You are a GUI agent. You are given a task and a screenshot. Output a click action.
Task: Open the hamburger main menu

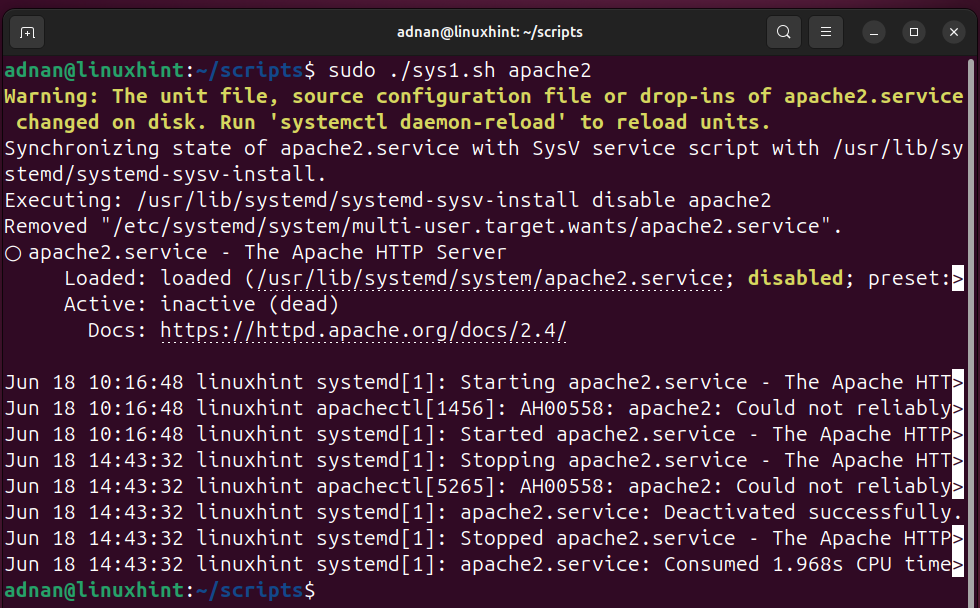[x=825, y=32]
